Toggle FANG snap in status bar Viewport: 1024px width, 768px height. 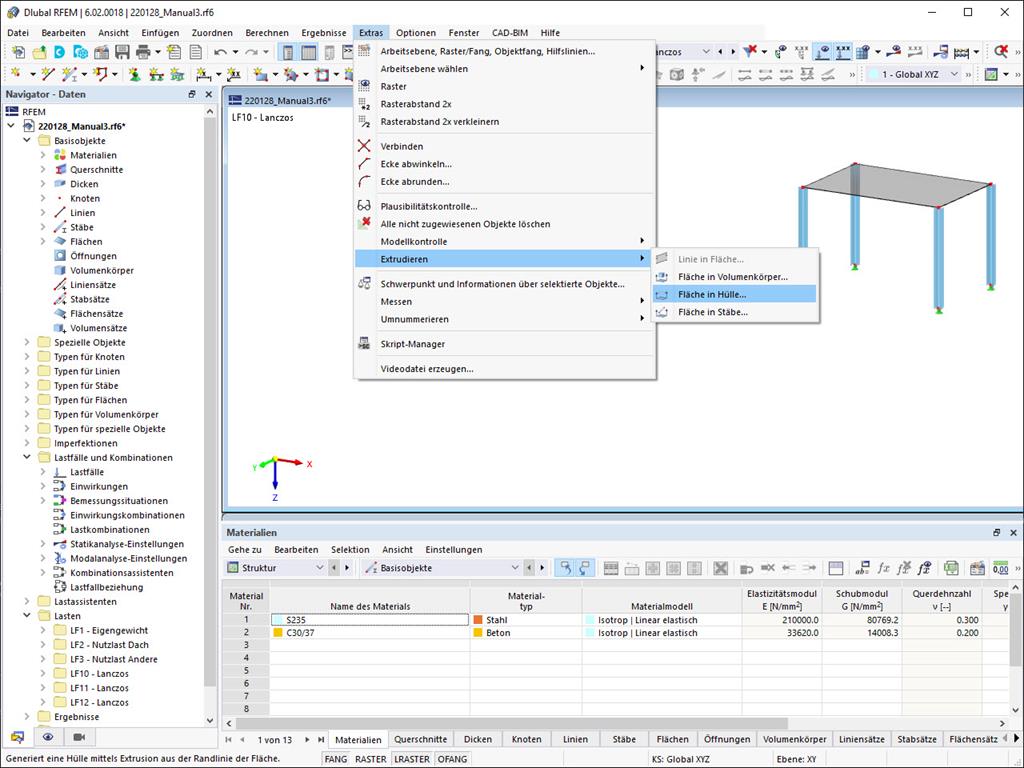click(336, 759)
